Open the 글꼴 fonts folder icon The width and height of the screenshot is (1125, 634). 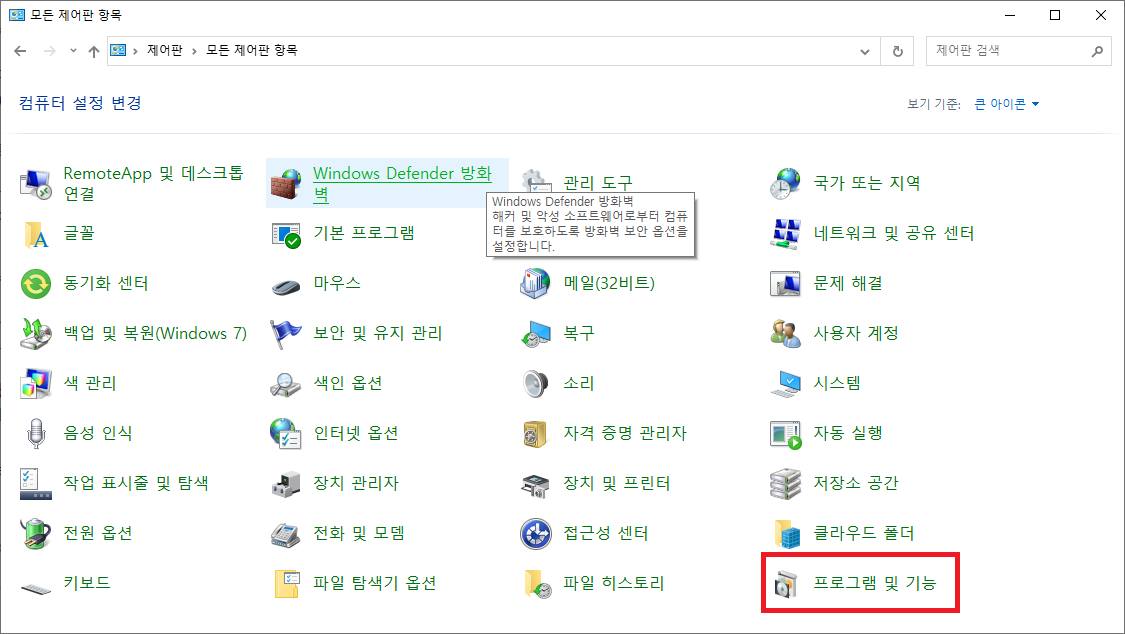[x=35, y=234]
